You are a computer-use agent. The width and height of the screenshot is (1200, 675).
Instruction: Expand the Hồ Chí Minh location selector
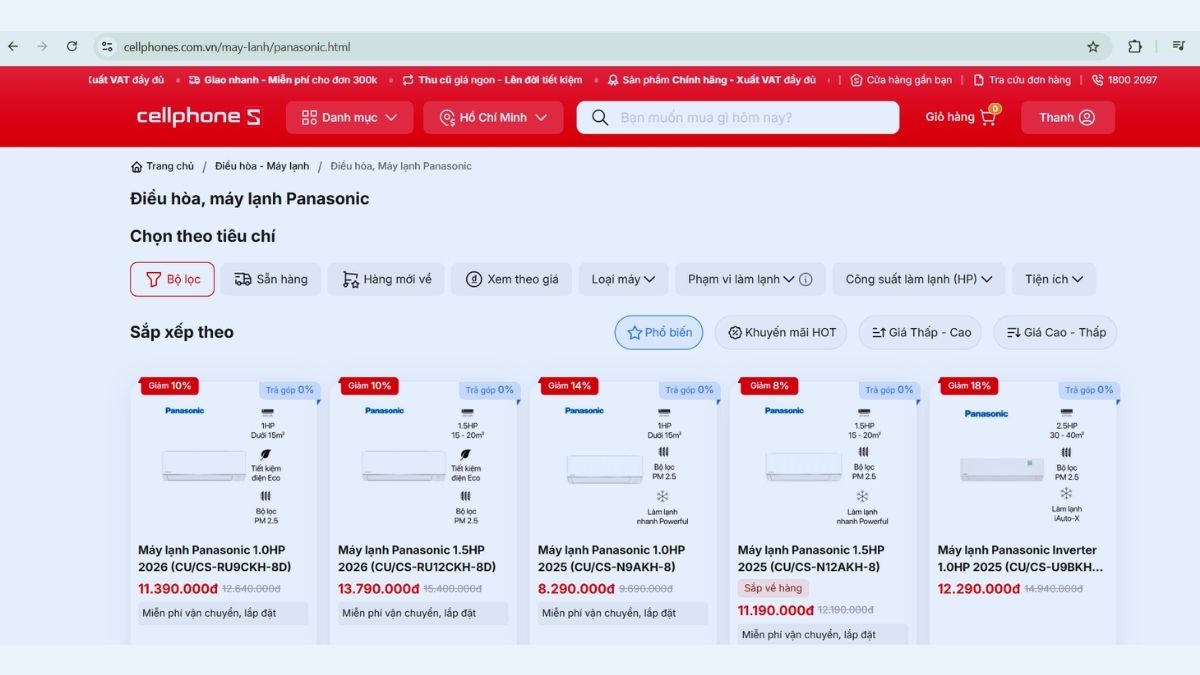tap(493, 117)
